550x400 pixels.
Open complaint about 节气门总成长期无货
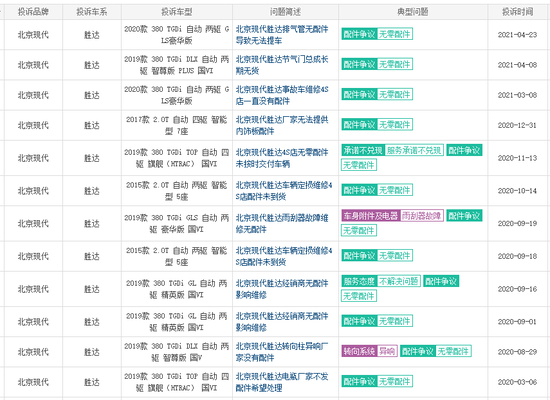pos(282,65)
